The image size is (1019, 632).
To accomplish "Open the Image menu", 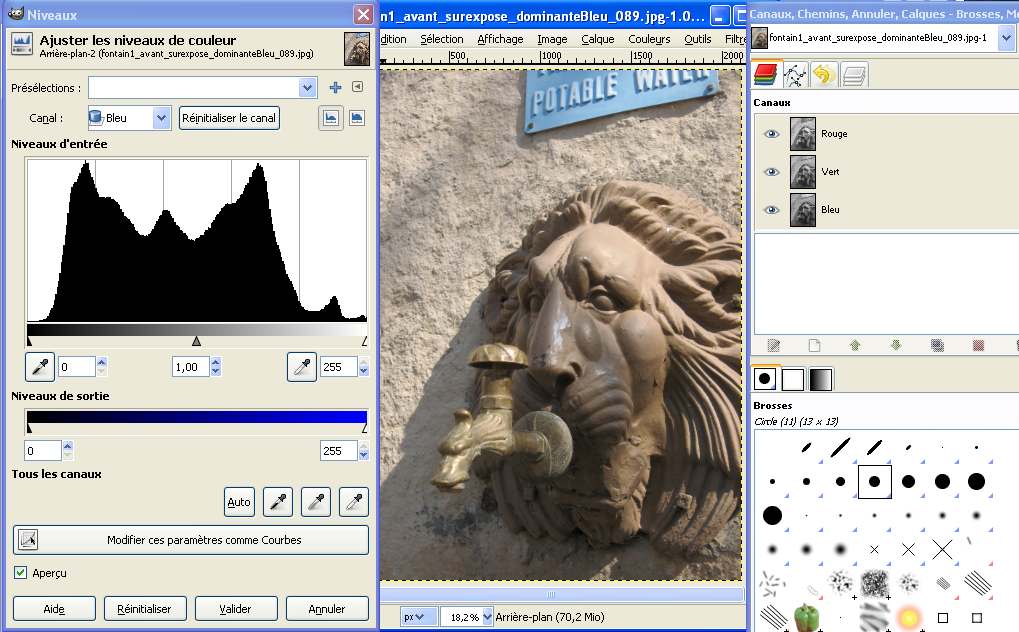I will pos(552,40).
